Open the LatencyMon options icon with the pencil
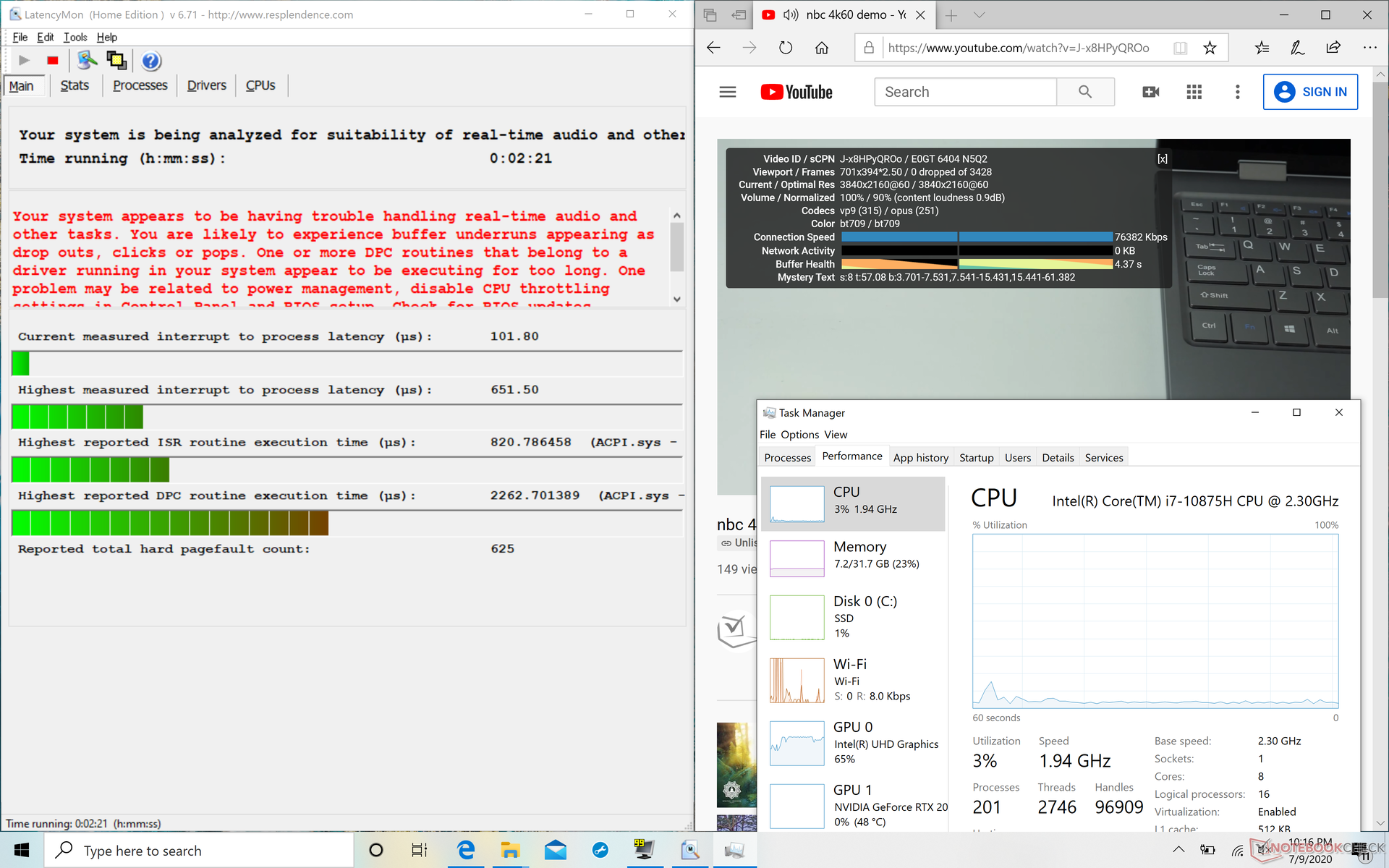 point(87,61)
